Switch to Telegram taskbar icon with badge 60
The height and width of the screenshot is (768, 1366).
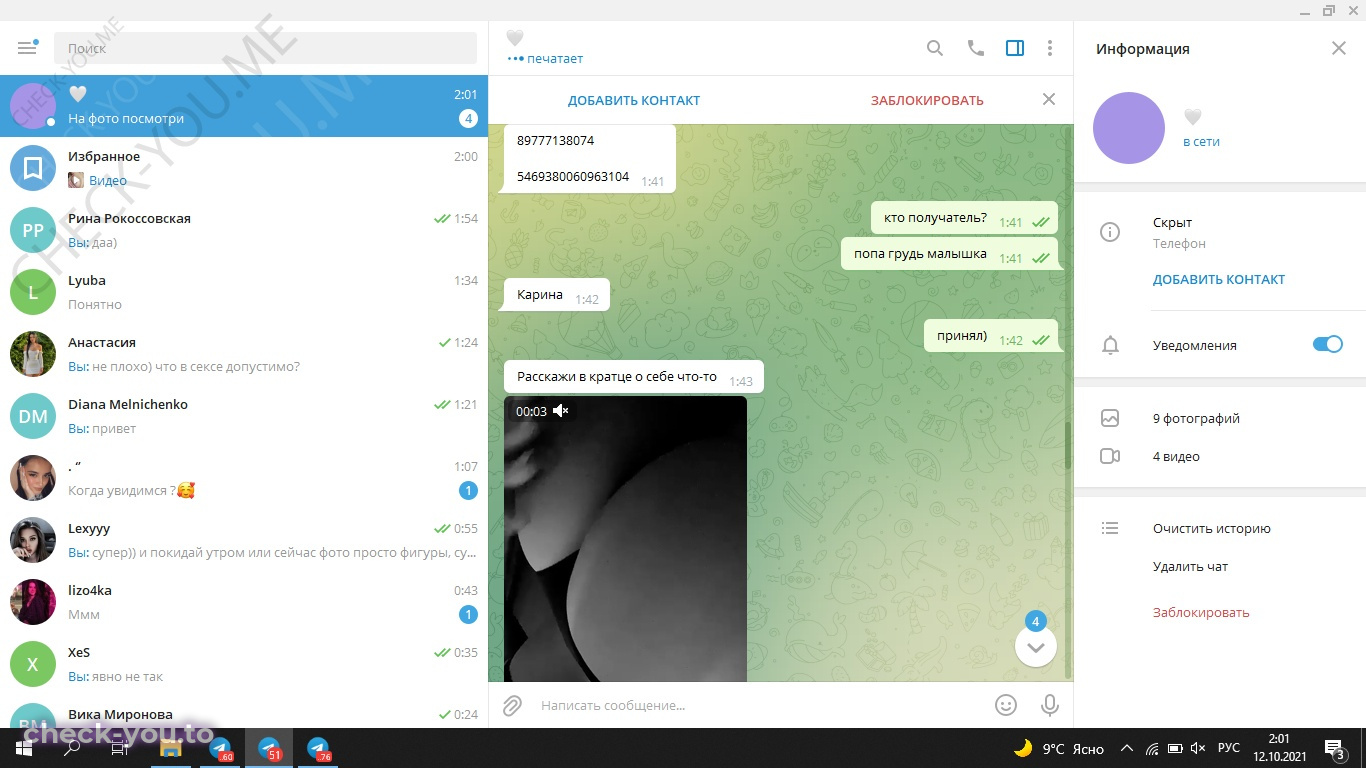[x=220, y=748]
